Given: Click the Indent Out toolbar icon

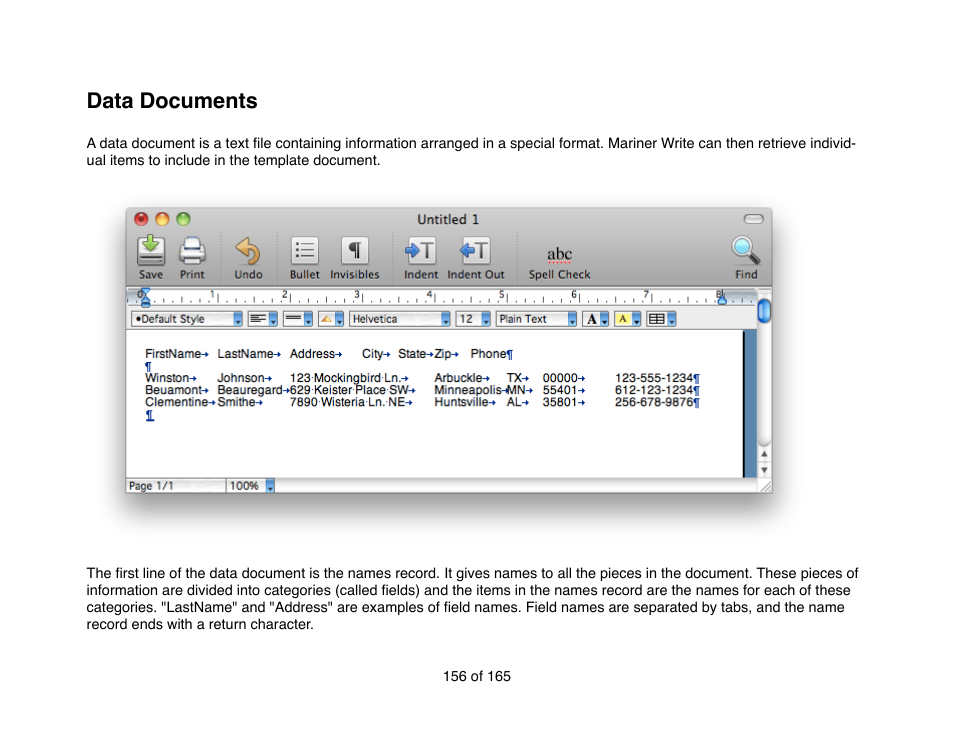Looking at the screenshot, I should pos(475,251).
